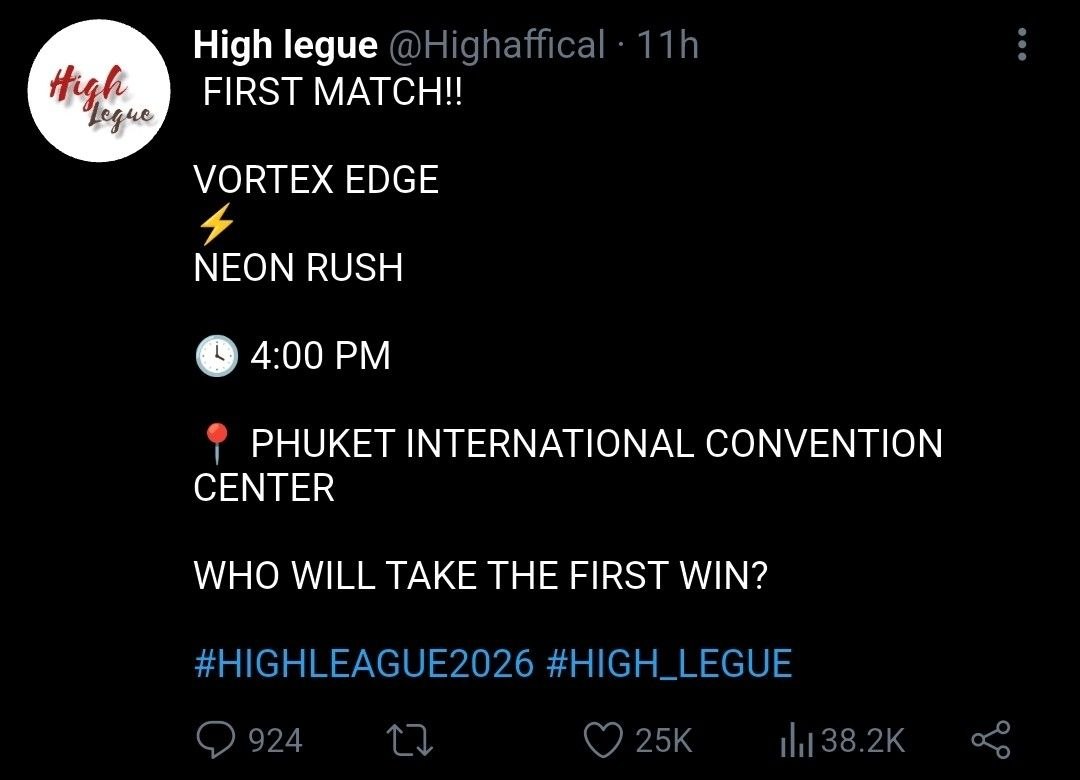Click the WHO WILL TAKE THE FIRST WIN? line
Viewport: 1080px width, 780px height.
480,575
